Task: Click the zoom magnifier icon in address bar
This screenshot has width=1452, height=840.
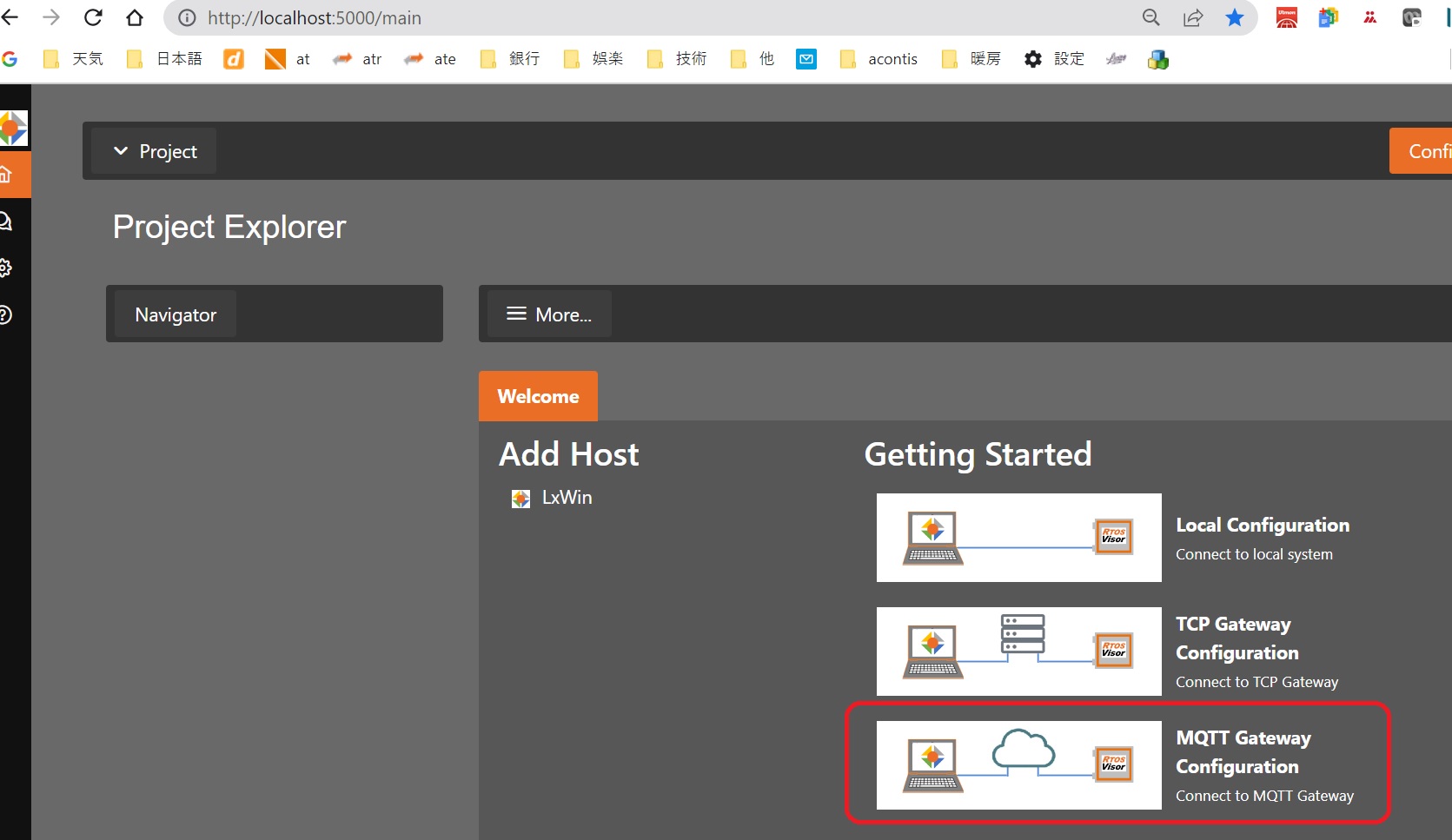Action: coord(1150,17)
